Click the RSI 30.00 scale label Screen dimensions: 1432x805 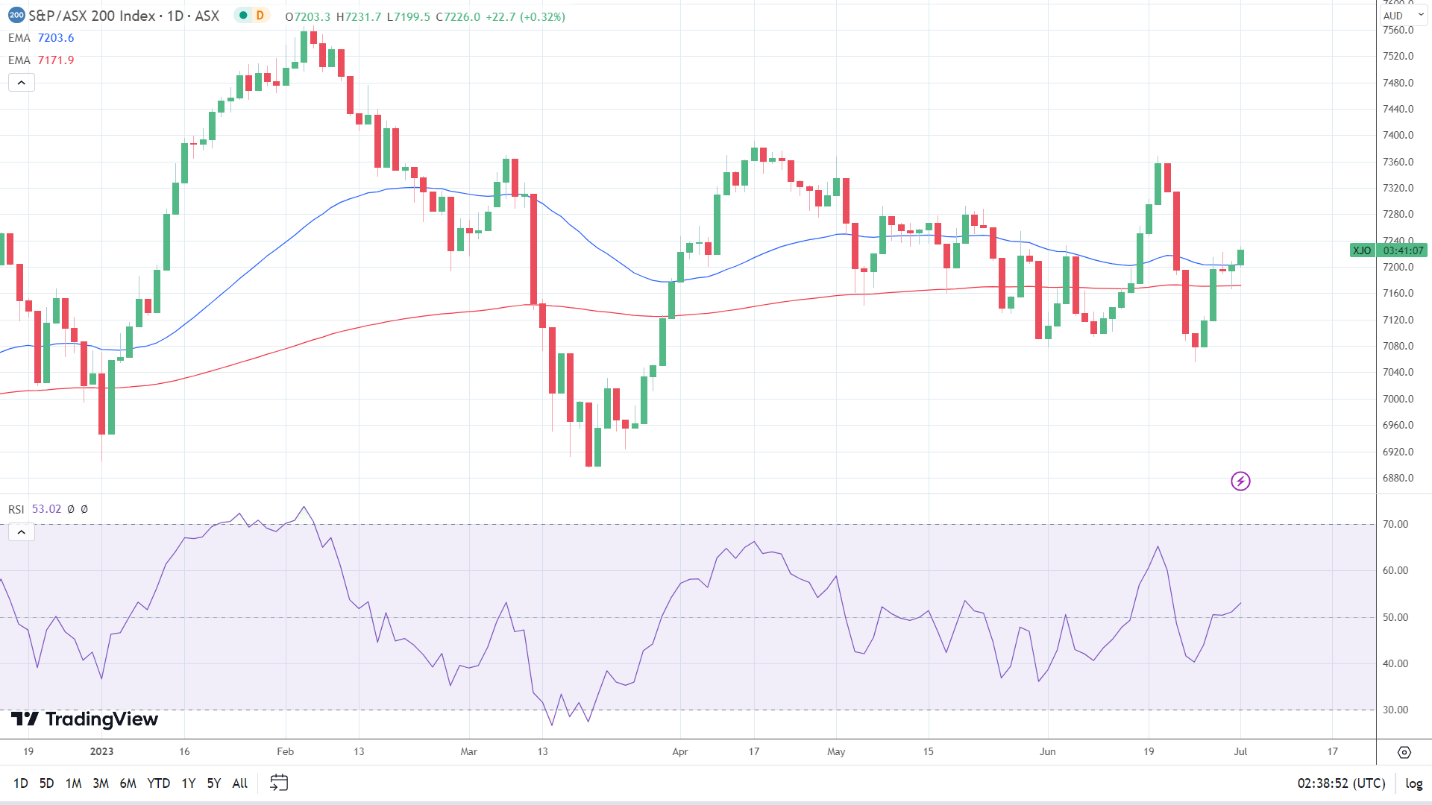pyautogui.click(x=1394, y=710)
